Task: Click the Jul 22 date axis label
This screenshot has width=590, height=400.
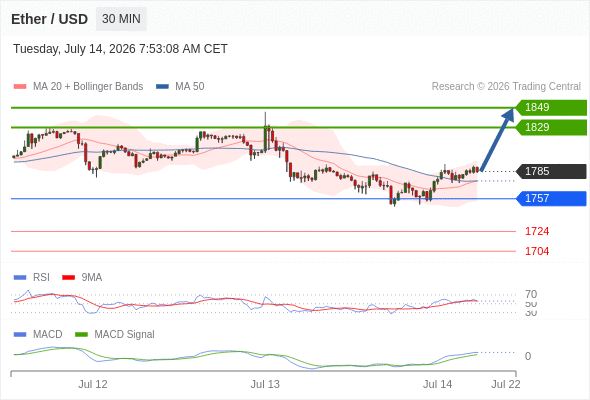Action: click(x=506, y=385)
